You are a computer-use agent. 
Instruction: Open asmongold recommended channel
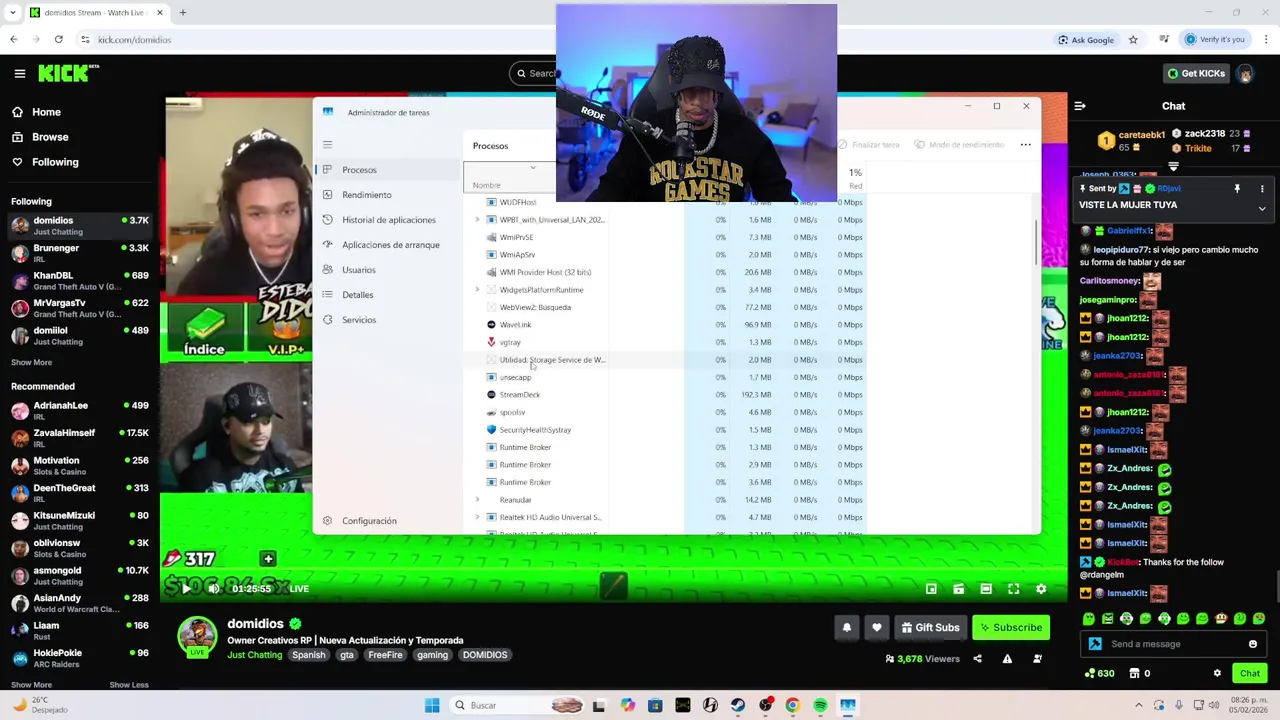pos(80,575)
